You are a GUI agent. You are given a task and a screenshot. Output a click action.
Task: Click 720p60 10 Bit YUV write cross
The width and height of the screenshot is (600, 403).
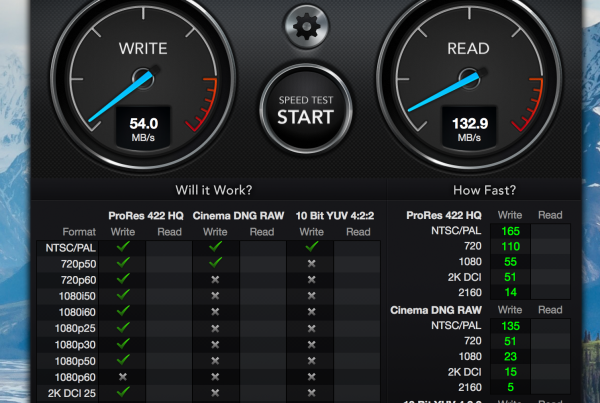[311, 280]
